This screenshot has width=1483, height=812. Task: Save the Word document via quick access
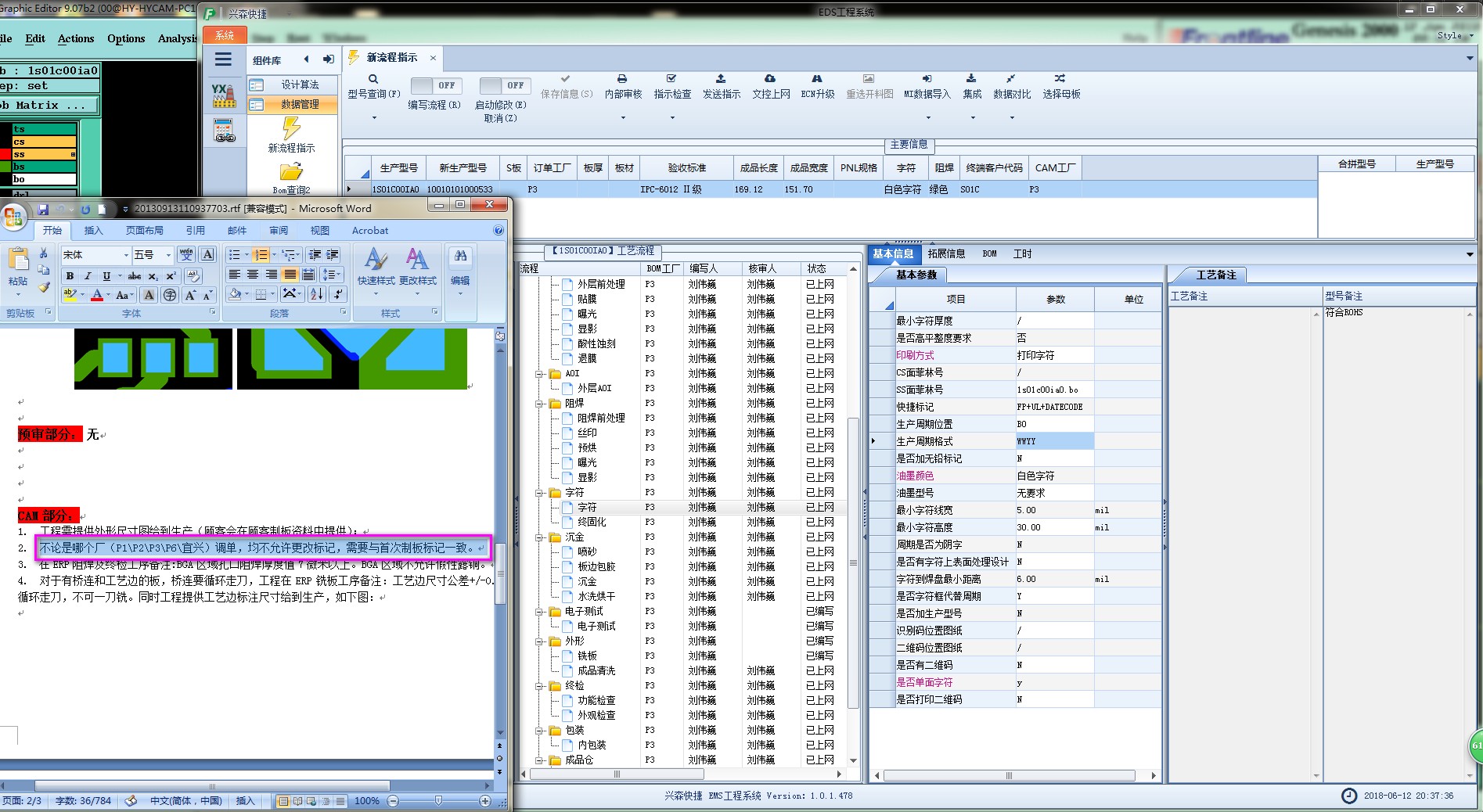(43, 209)
